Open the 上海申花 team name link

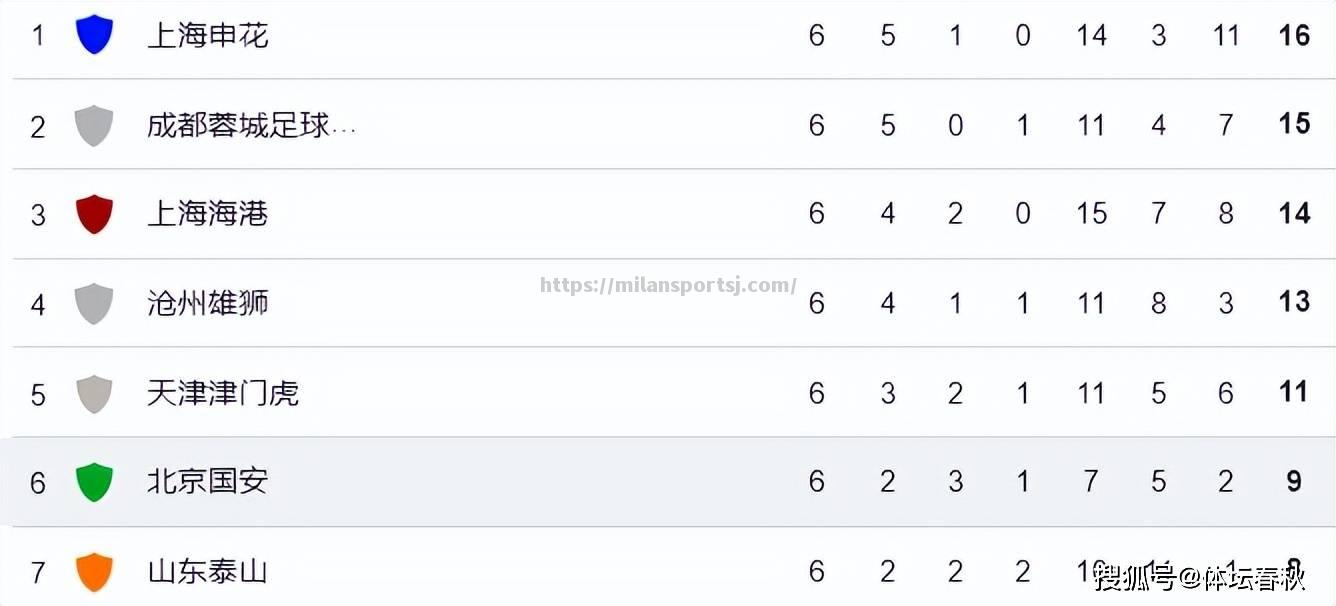click(x=208, y=36)
